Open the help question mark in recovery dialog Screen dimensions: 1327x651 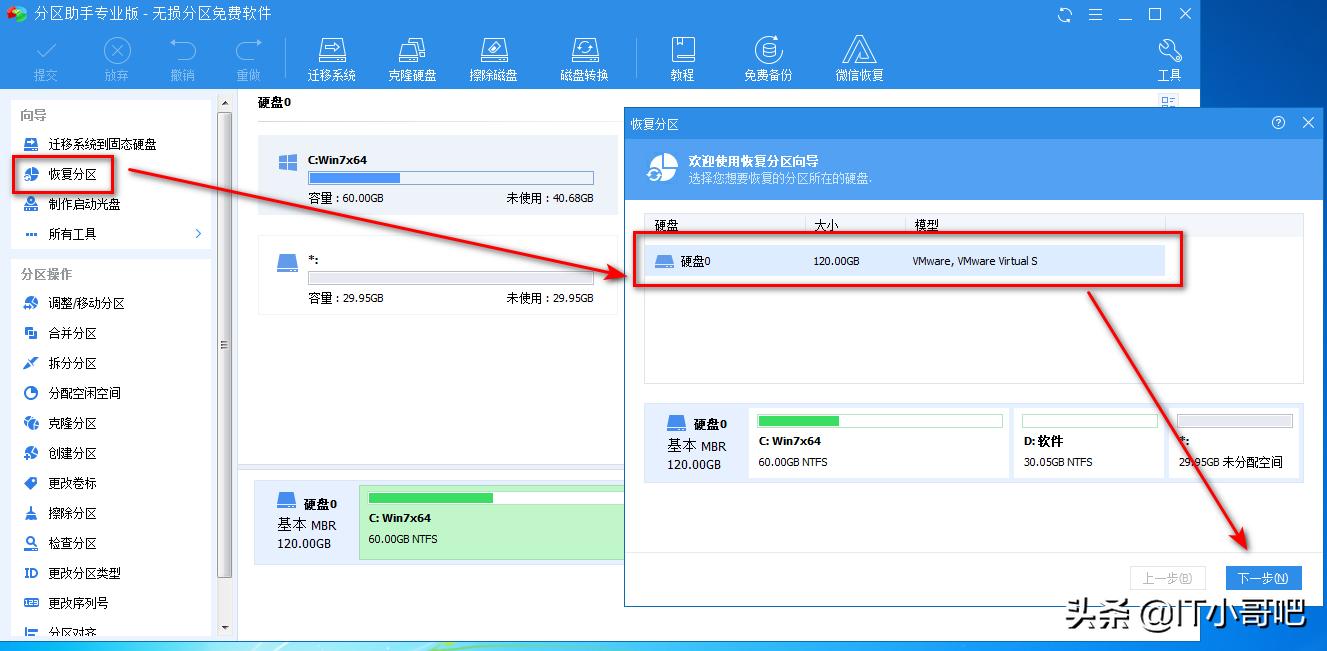click(x=1278, y=122)
